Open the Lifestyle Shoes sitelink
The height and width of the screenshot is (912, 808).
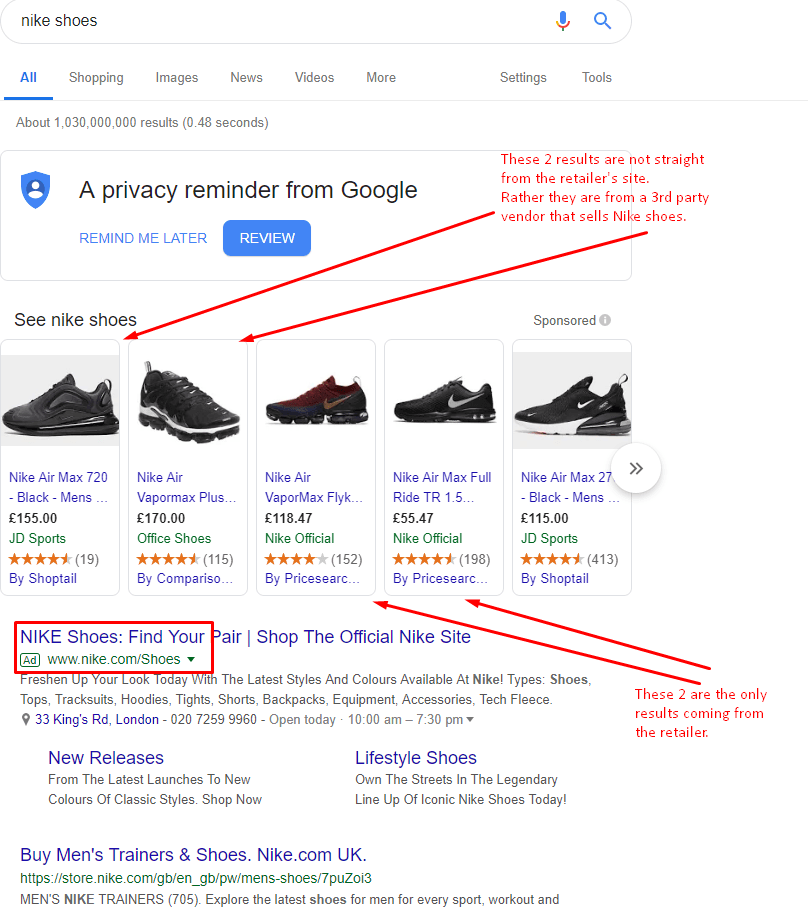click(416, 758)
